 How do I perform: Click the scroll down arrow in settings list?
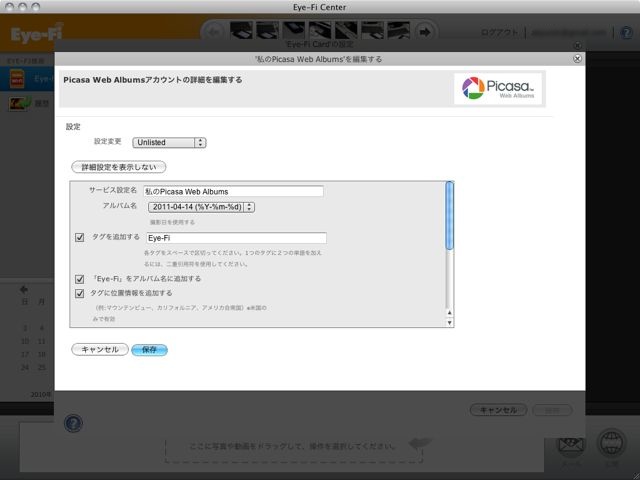(449, 322)
